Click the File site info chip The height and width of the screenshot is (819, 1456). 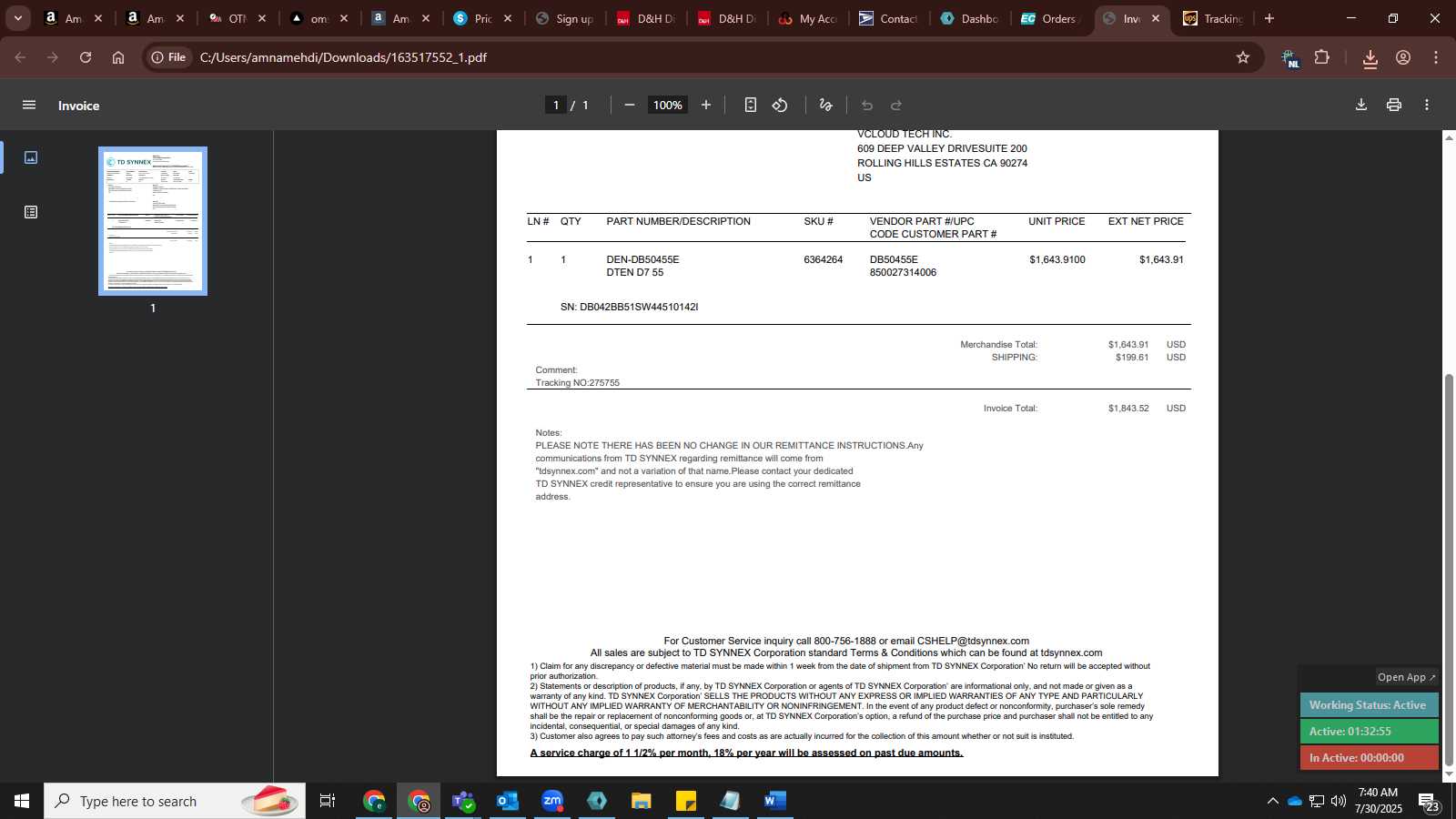pos(168,57)
